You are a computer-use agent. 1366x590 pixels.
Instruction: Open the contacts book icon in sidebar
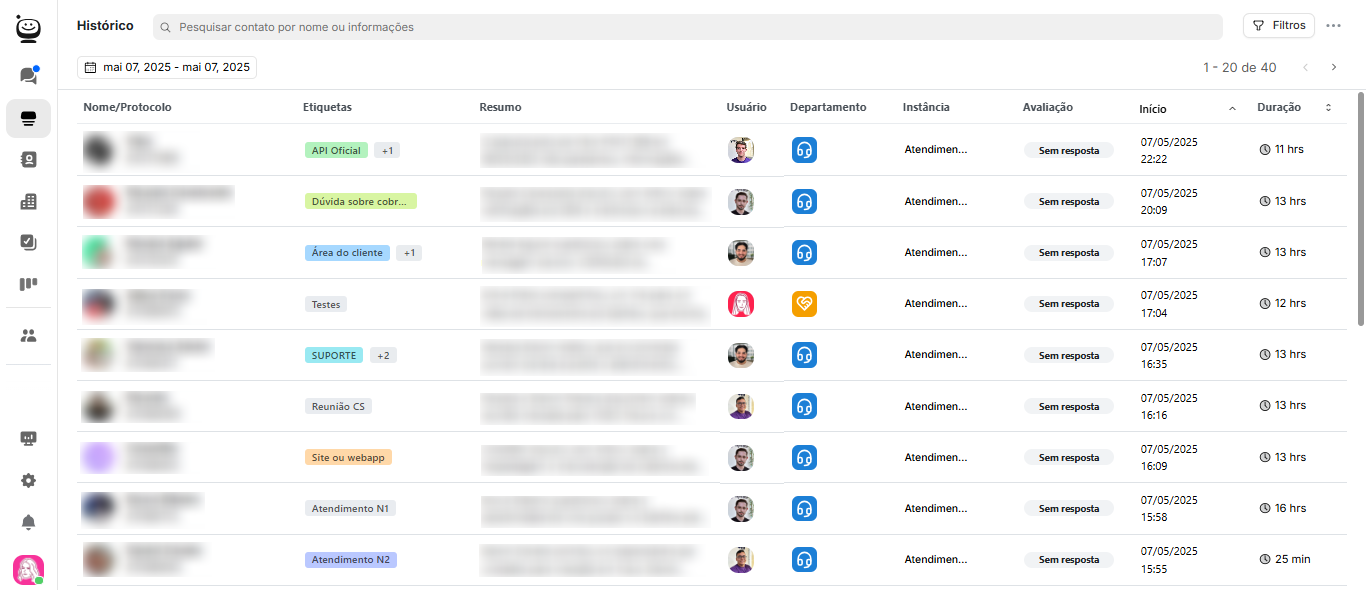tap(28, 159)
